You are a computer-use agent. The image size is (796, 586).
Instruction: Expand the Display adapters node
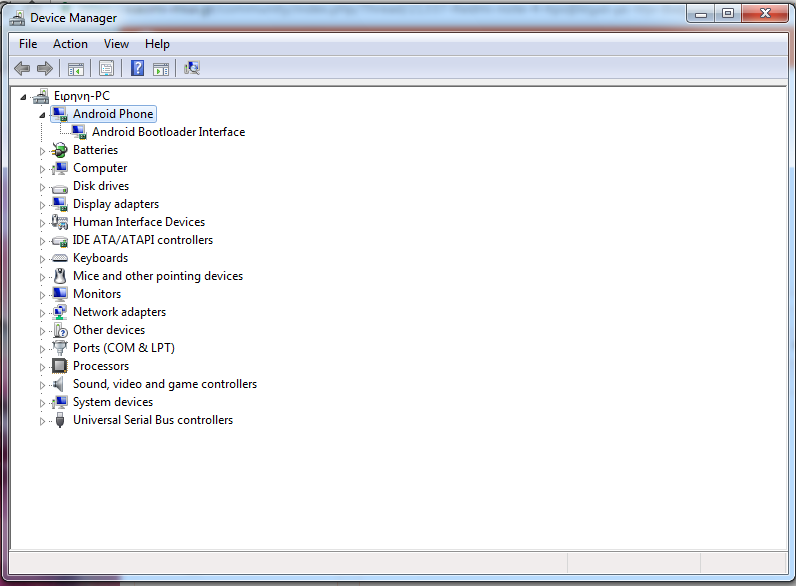[42, 206]
